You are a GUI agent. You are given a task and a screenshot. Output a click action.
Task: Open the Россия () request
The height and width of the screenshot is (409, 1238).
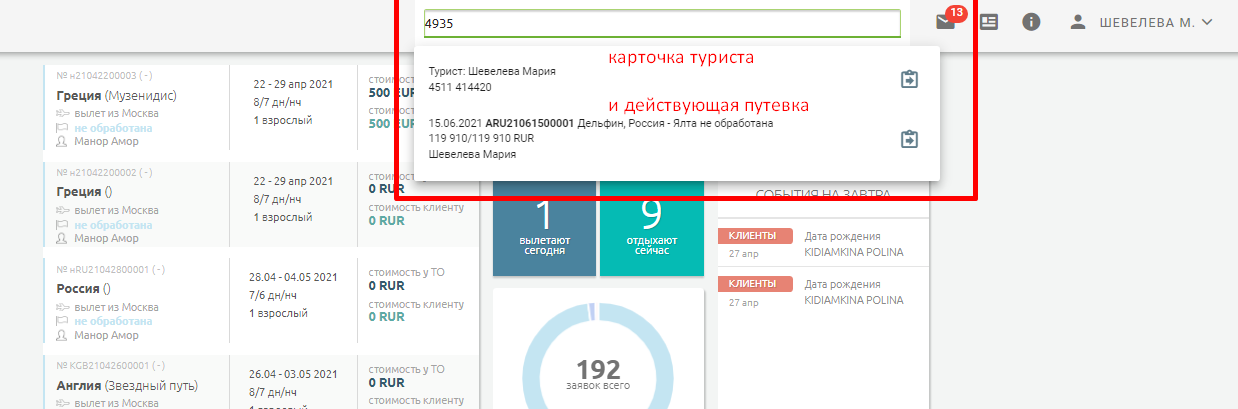pos(83,288)
